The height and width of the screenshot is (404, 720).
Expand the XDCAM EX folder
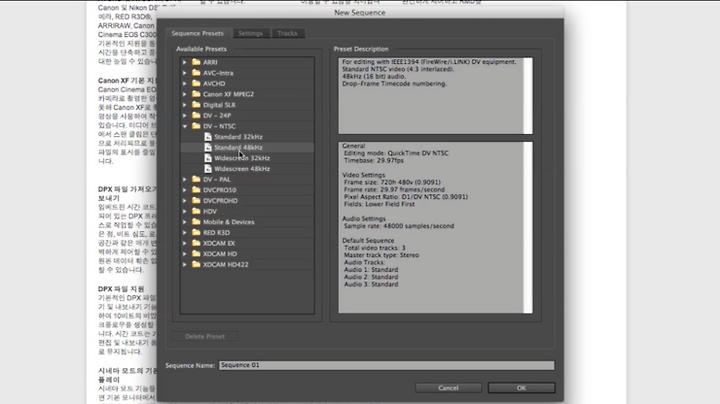[x=185, y=243]
